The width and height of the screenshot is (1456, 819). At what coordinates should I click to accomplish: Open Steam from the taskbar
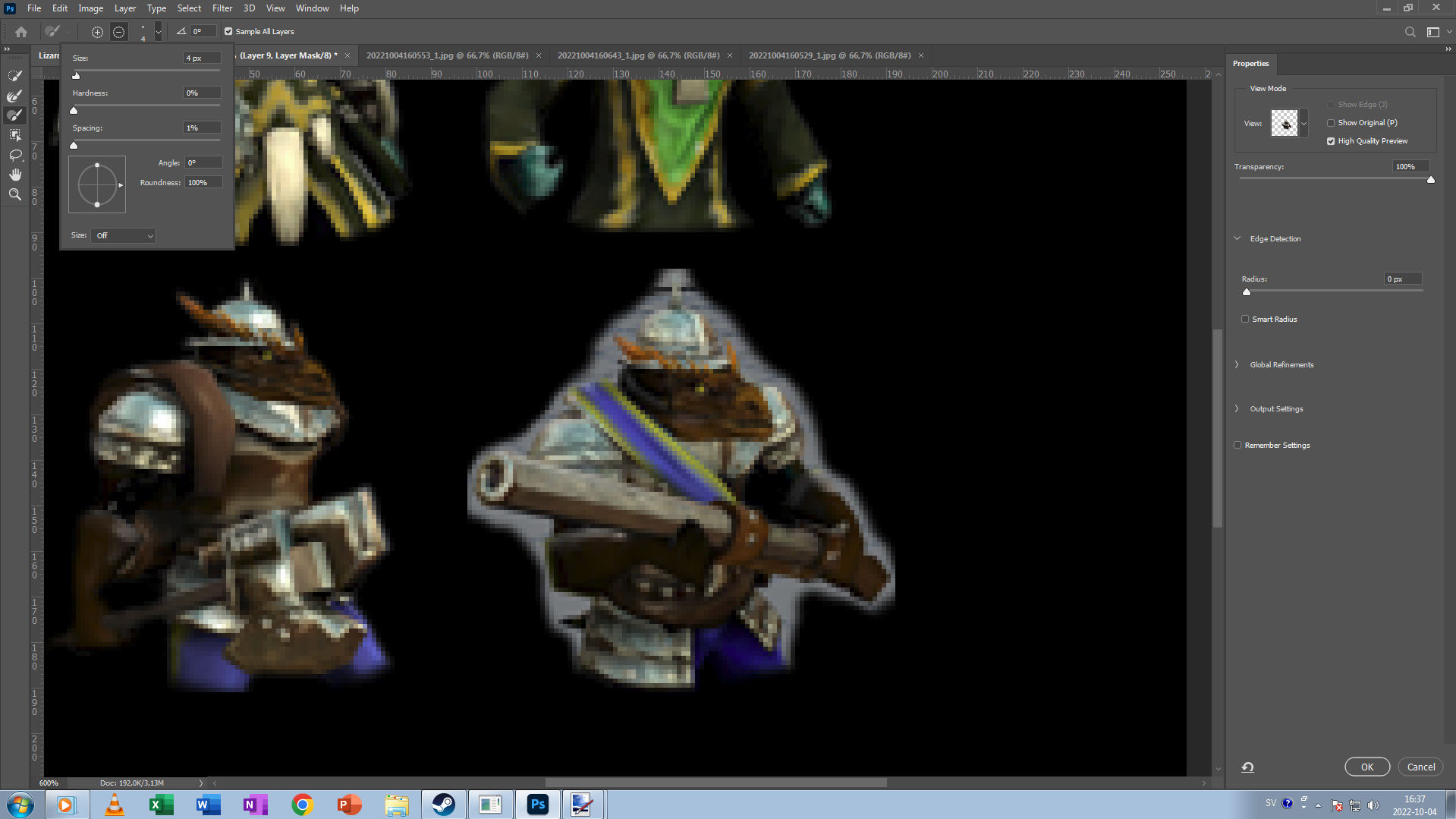443,805
